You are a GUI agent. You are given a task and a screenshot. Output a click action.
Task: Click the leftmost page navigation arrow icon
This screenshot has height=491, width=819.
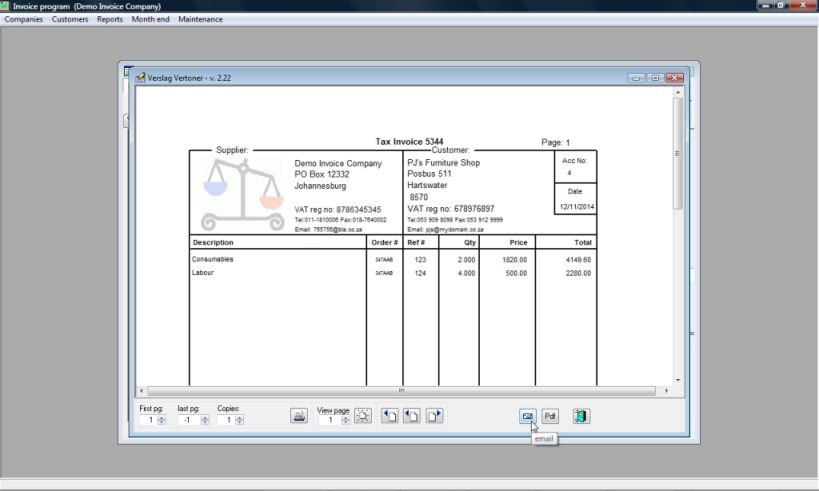click(x=390, y=417)
